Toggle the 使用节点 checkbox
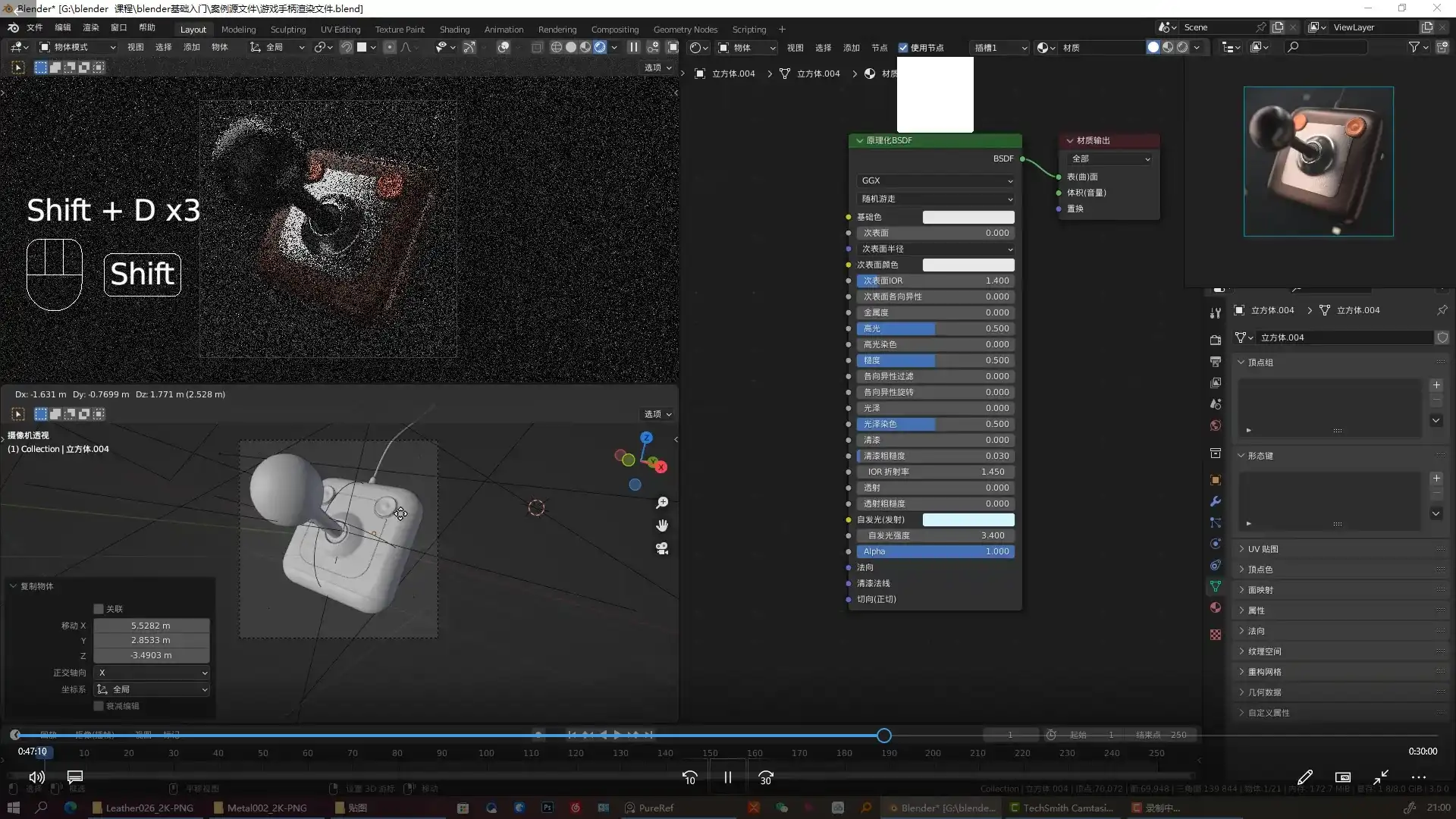Screen dimensions: 1456x819 click(903, 48)
